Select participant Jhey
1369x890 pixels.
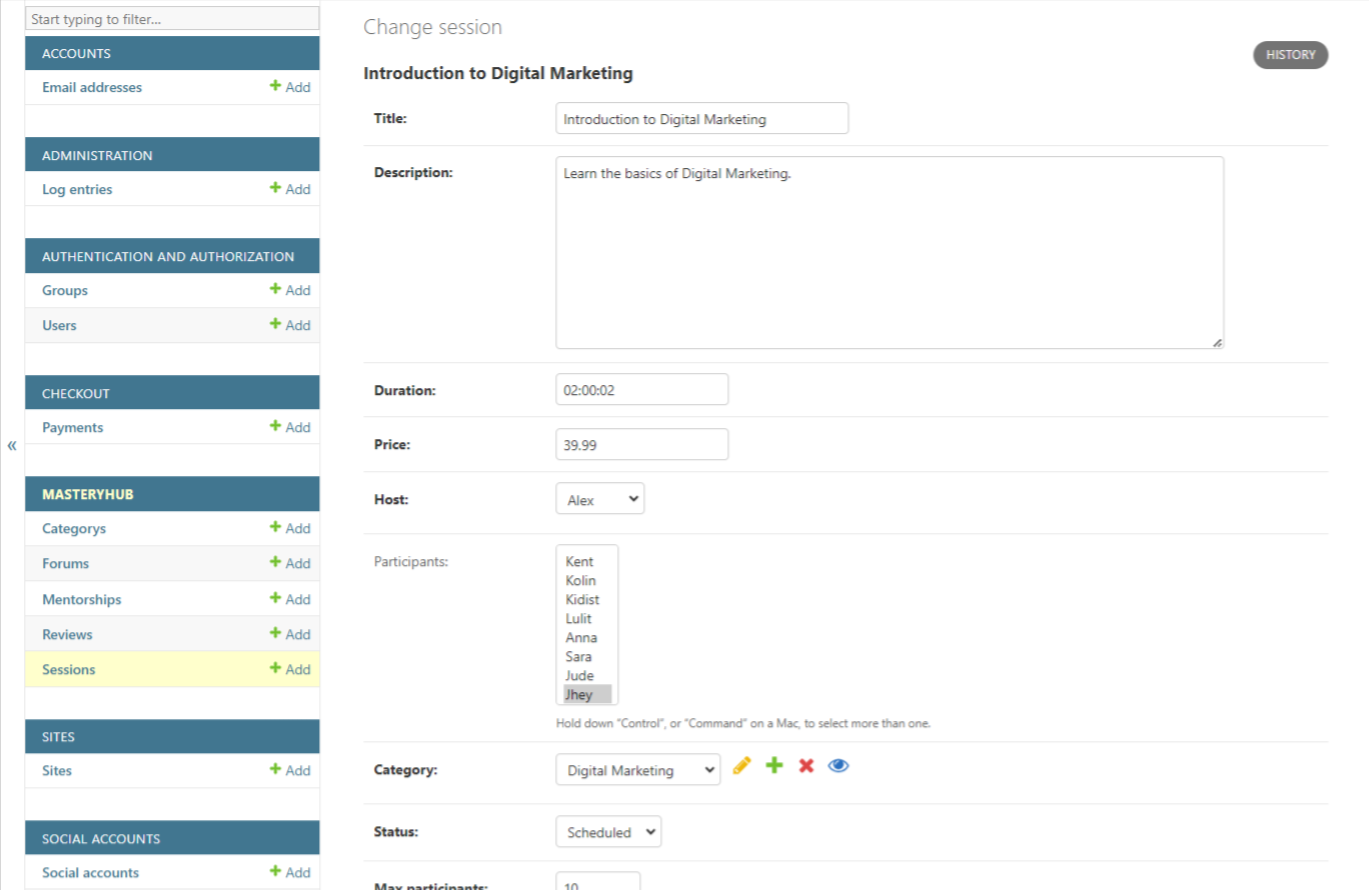(587, 694)
